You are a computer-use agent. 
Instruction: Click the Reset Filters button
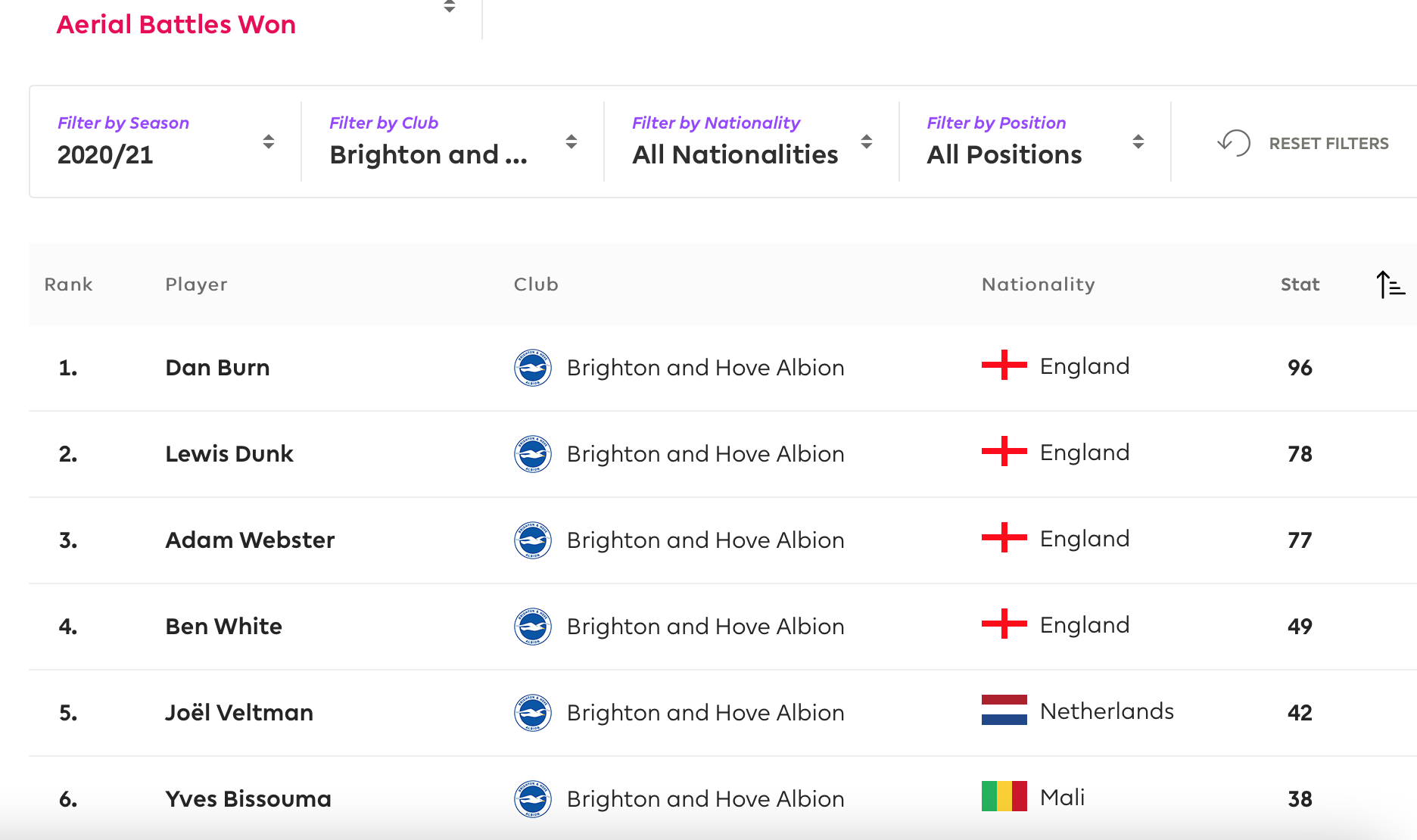(x=1303, y=143)
